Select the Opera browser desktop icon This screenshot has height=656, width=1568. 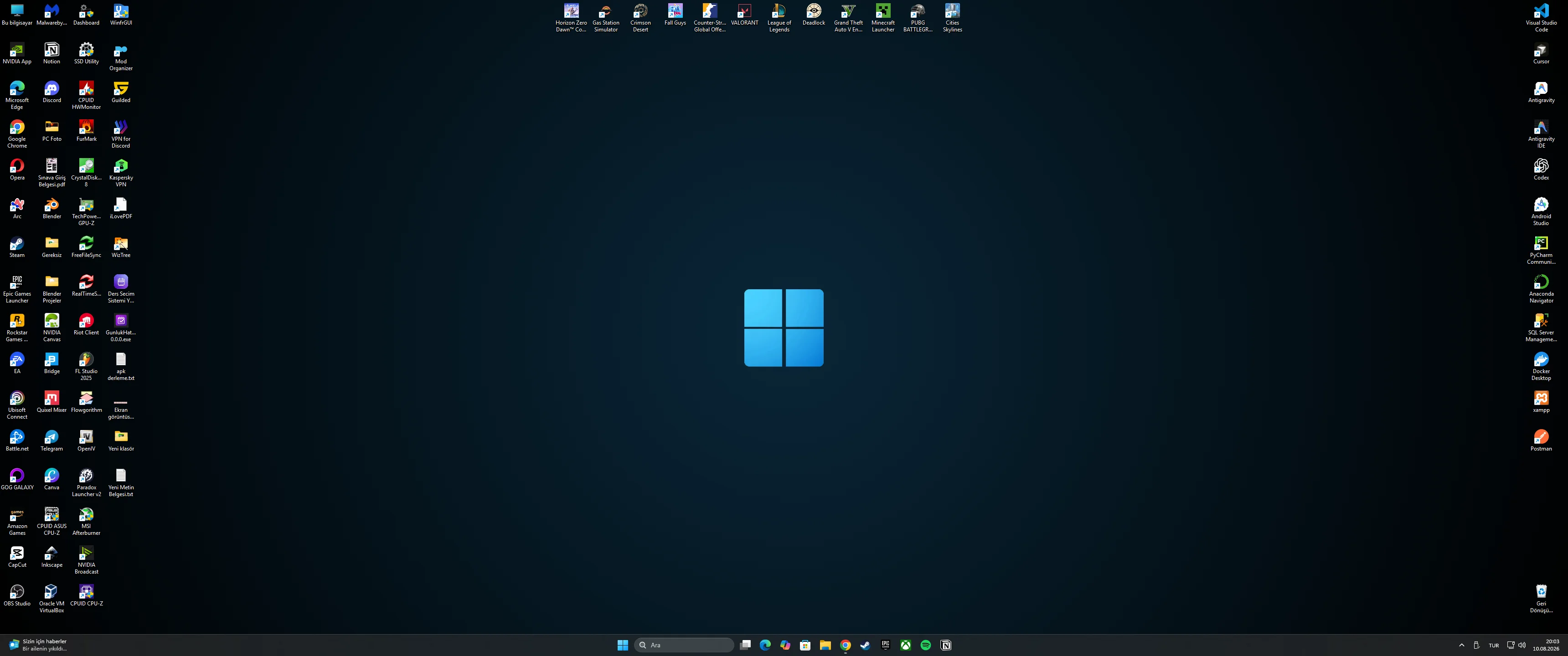point(17,170)
